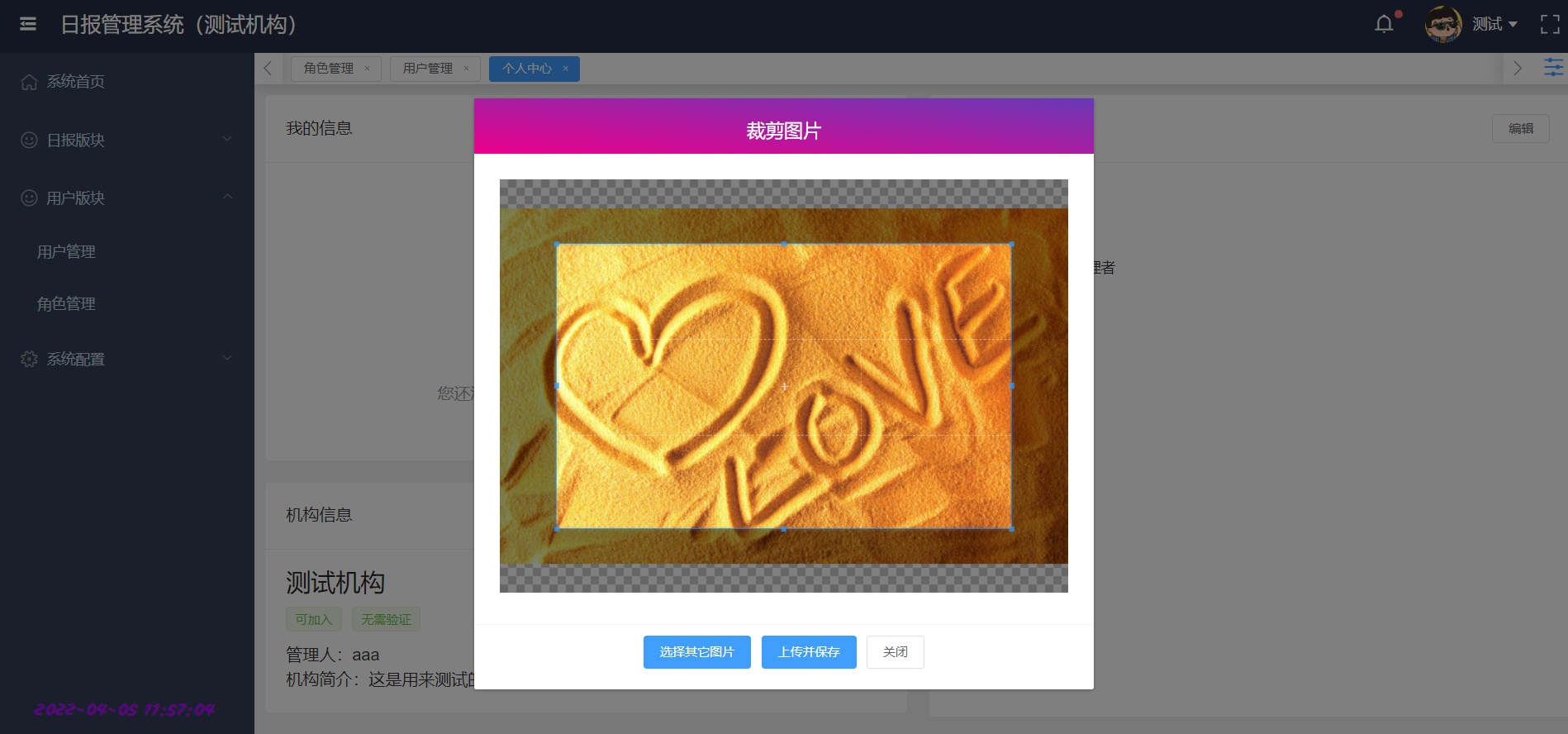Click the 管理人：aaa text

click(333, 655)
